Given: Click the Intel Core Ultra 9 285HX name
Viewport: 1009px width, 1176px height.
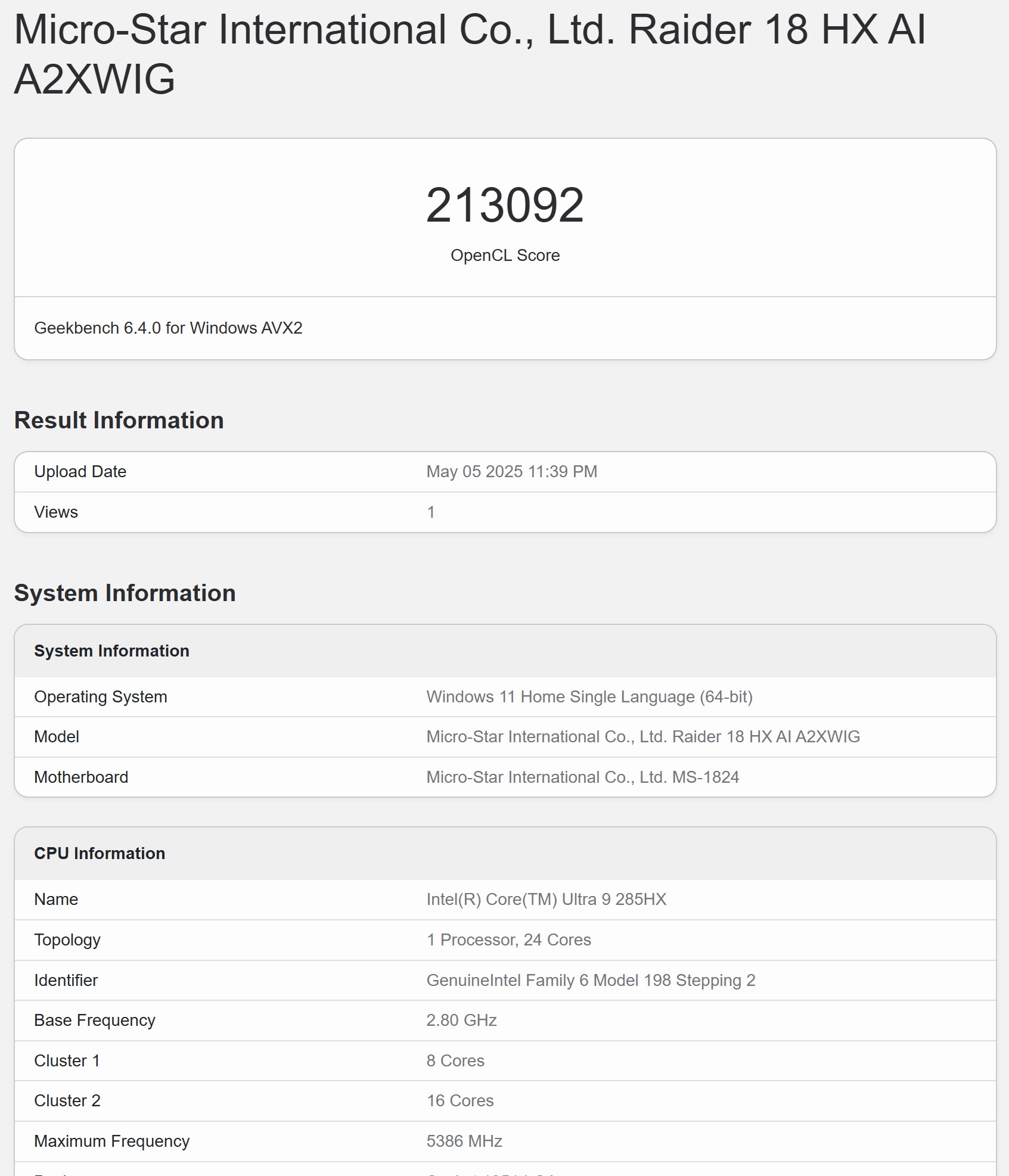Looking at the screenshot, I should pyautogui.click(x=546, y=900).
